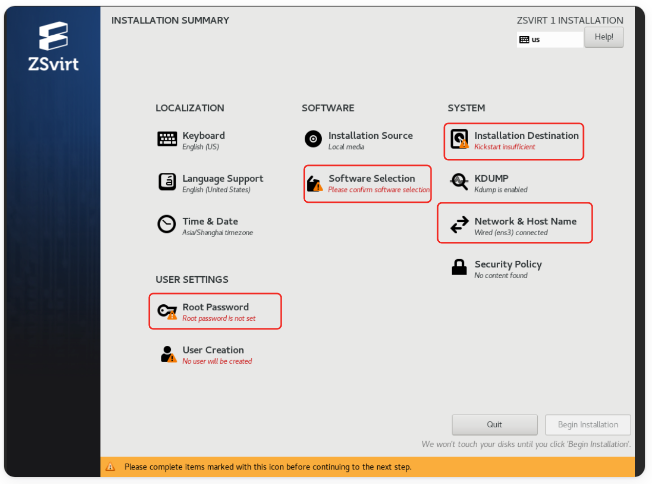The height and width of the screenshot is (484, 652).
Task: Click 'English (US)' keyboard text
Action: coord(201,147)
